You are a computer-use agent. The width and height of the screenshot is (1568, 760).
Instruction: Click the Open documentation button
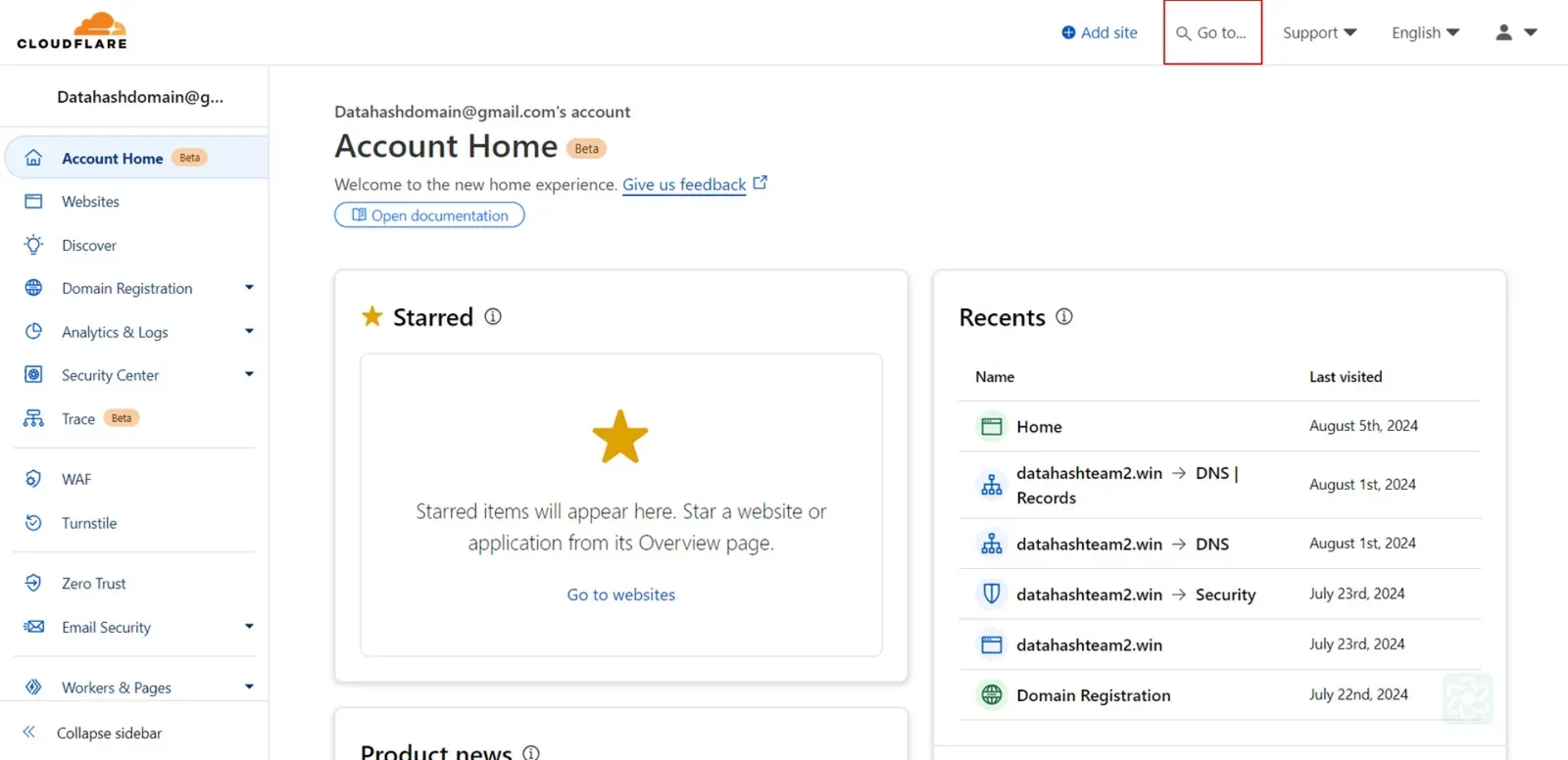[x=429, y=214]
